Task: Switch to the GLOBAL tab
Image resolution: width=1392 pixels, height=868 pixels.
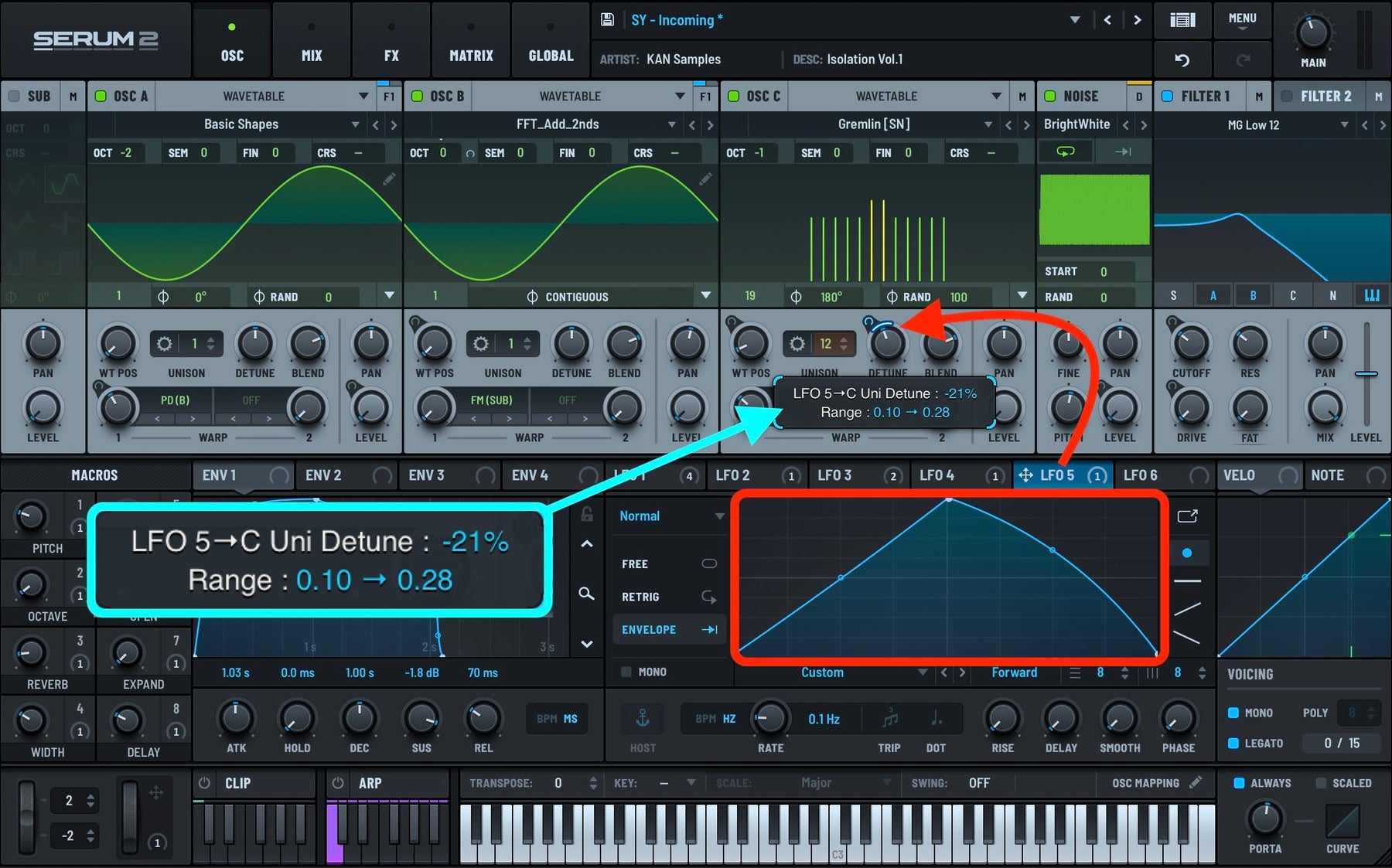Action: coord(551,40)
